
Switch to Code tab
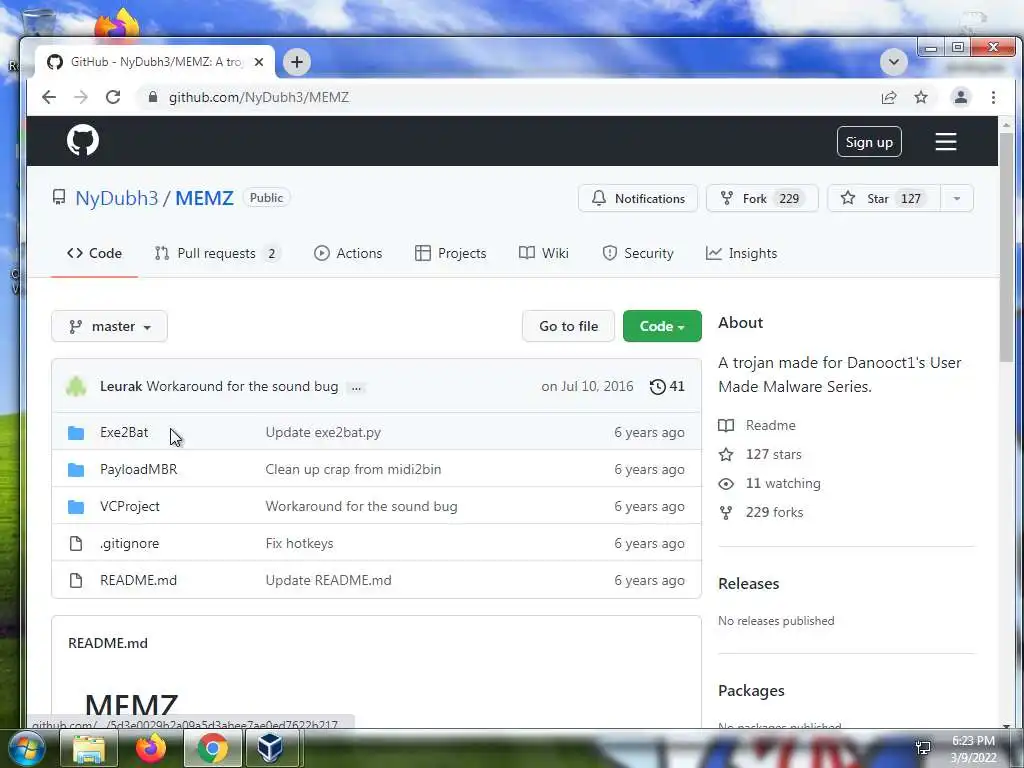click(94, 253)
